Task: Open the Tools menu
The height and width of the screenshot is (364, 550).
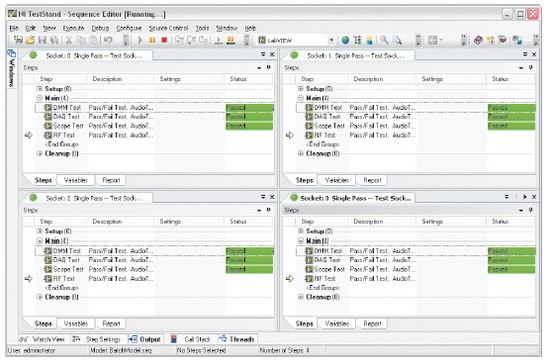Action: [202, 28]
